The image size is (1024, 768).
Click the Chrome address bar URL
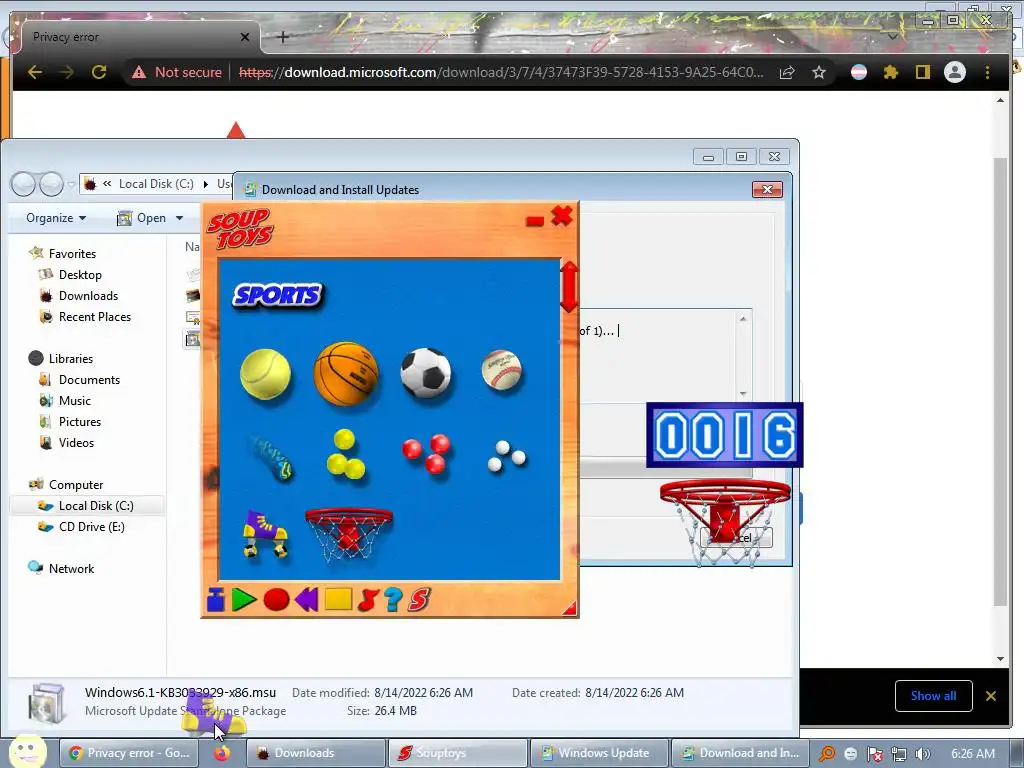pyautogui.click(x=501, y=72)
